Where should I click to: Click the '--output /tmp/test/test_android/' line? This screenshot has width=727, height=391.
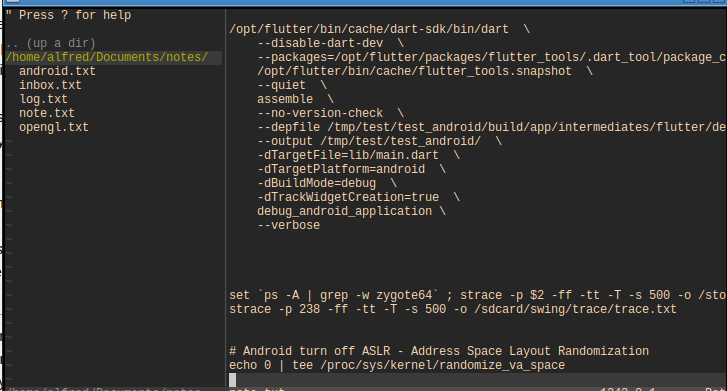pyautogui.click(x=379, y=141)
